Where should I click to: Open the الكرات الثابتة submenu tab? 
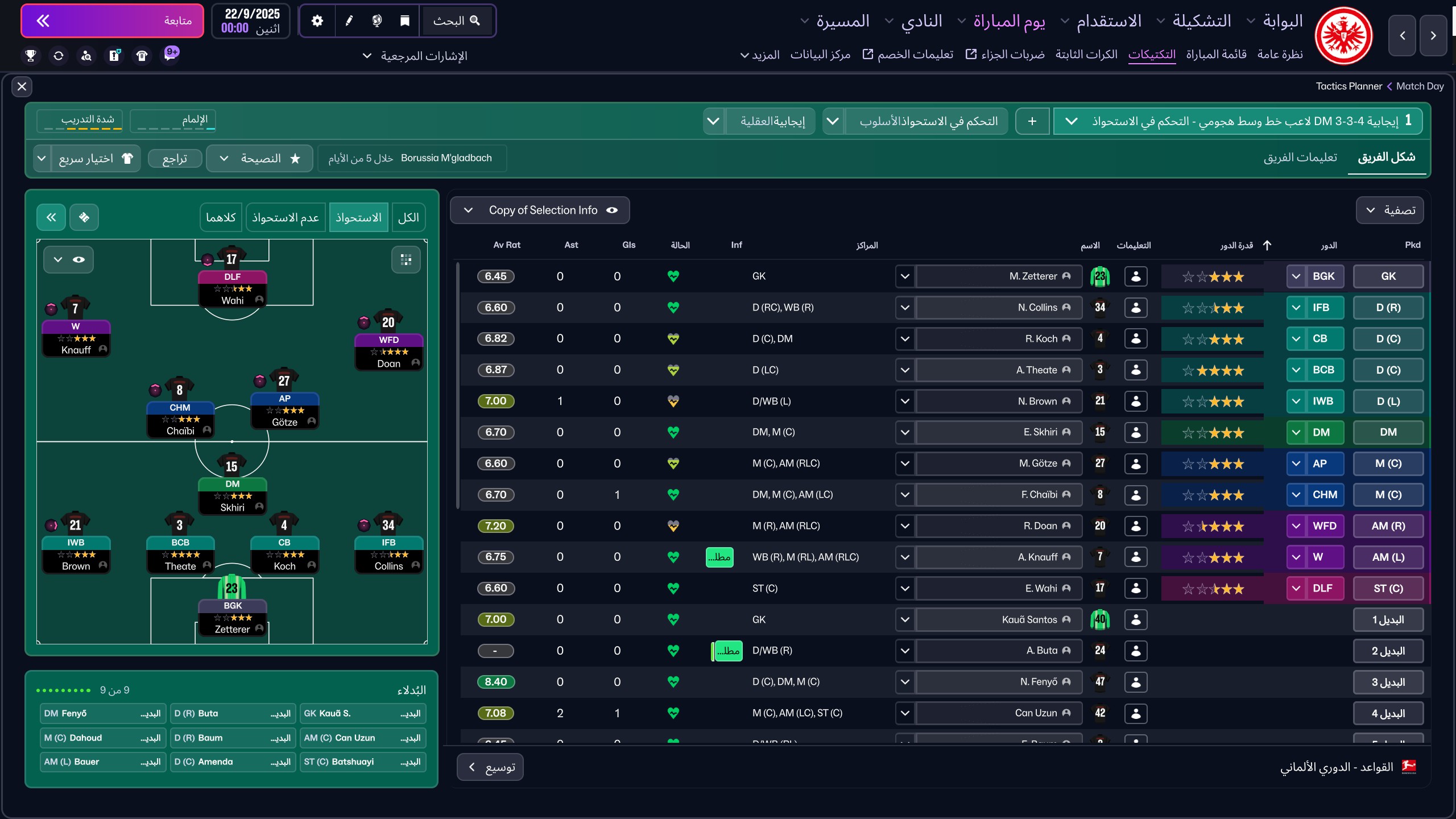coord(1086,55)
